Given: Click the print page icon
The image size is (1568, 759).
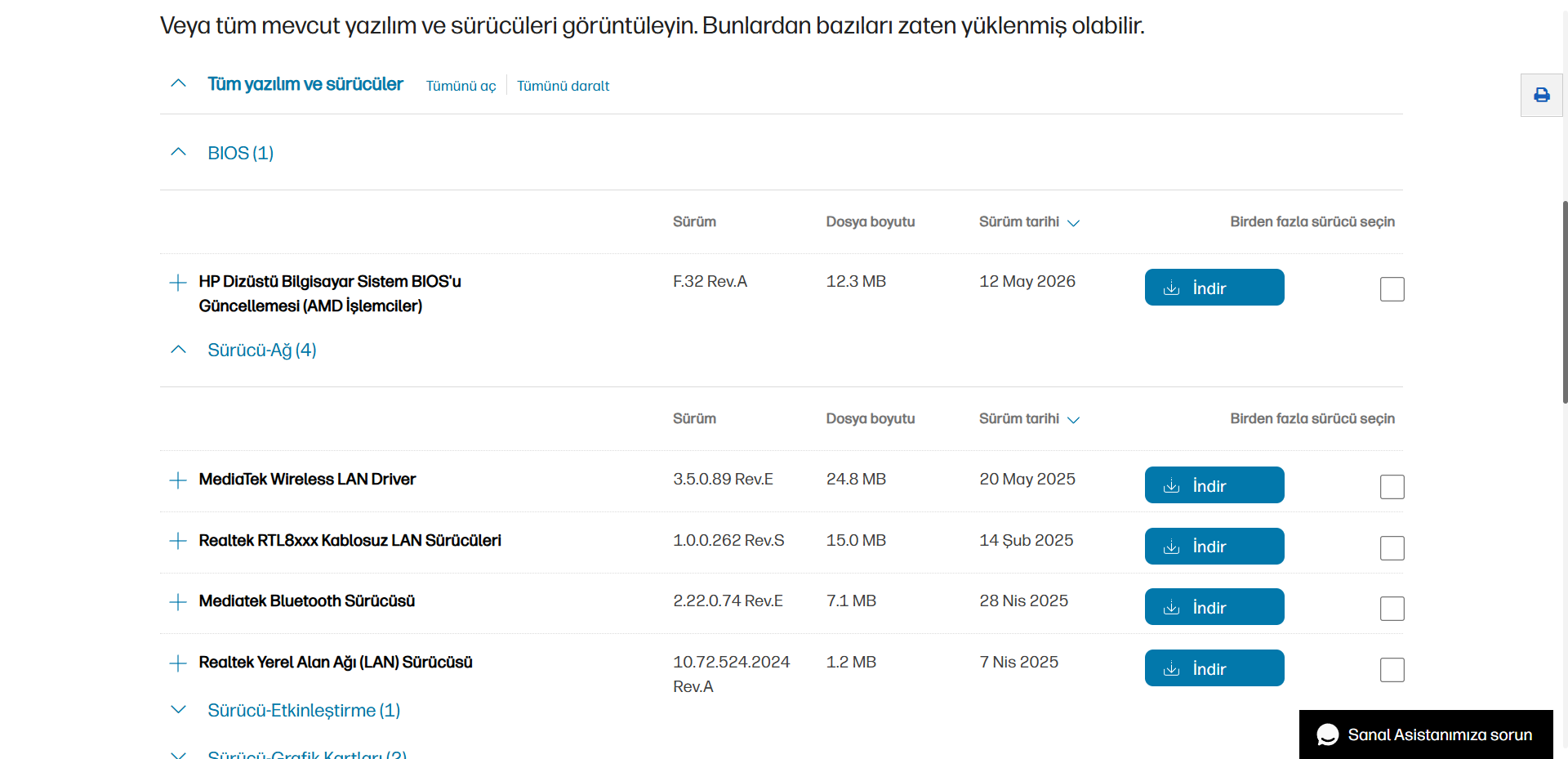Looking at the screenshot, I should (1541, 96).
